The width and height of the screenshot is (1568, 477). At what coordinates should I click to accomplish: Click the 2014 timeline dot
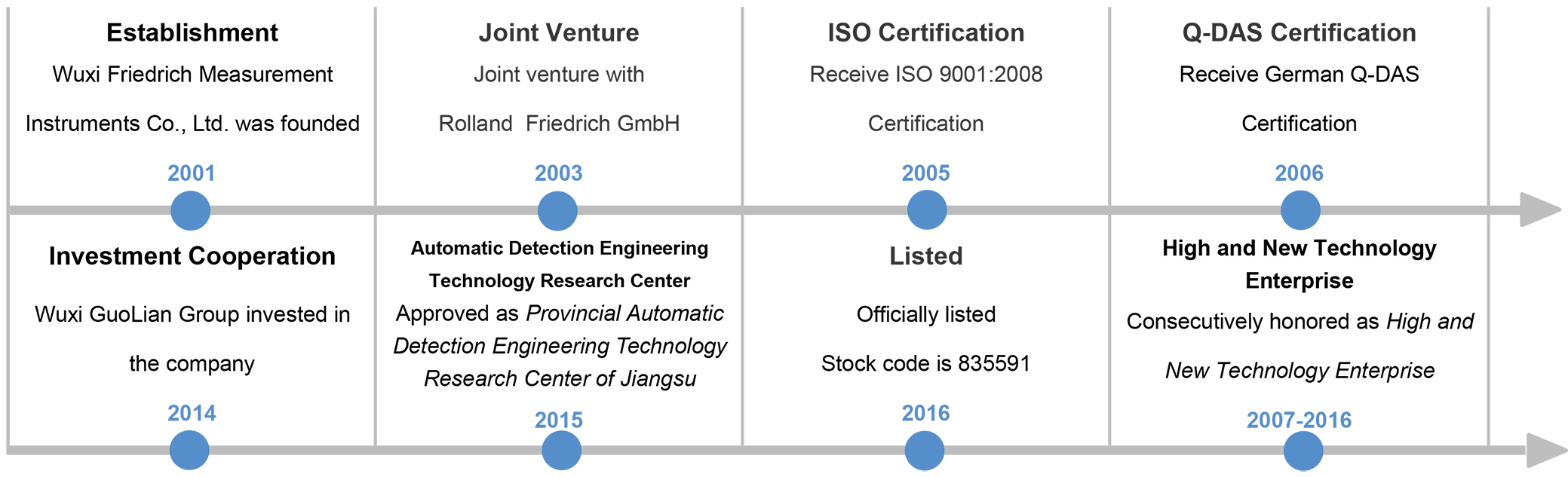tap(189, 450)
